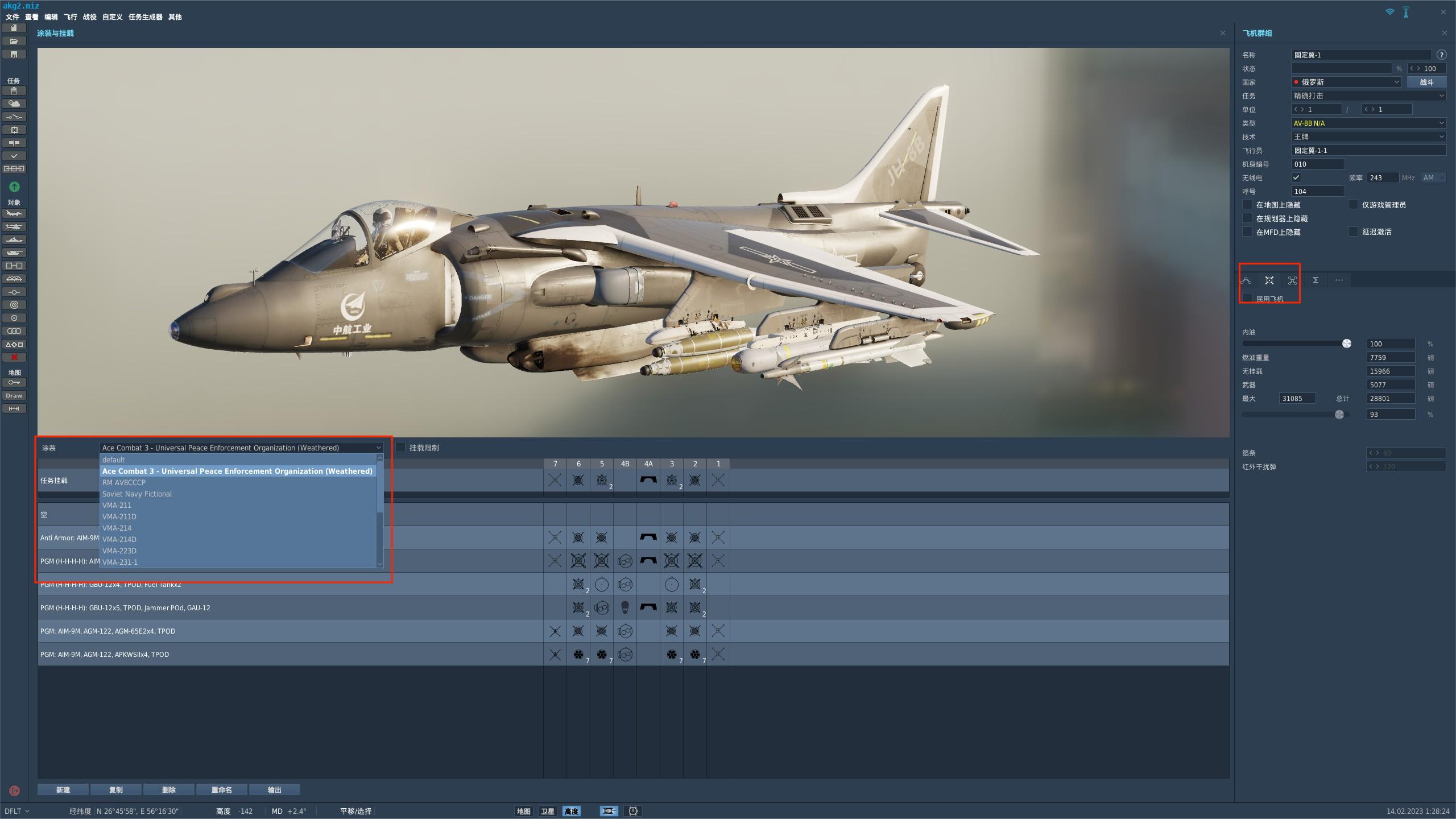Select the helicopter group tool
This screenshot has width=1456, height=819.
[x=14, y=226]
